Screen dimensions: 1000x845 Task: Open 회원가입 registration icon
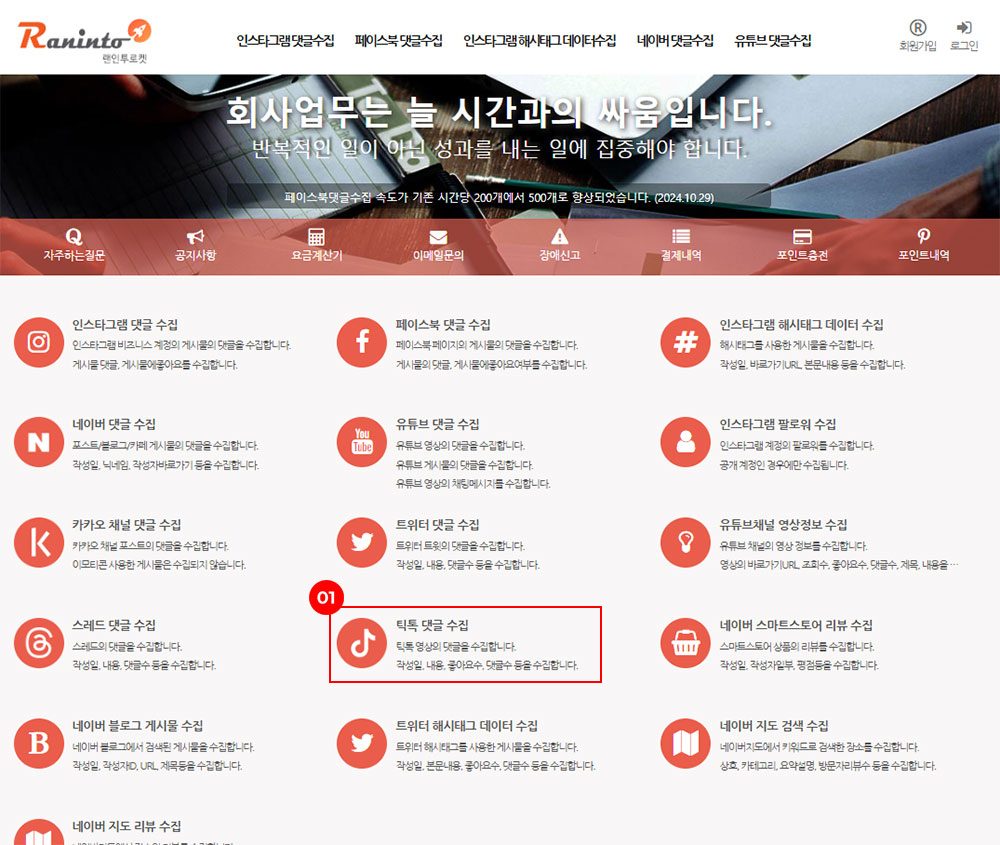point(917,28)
